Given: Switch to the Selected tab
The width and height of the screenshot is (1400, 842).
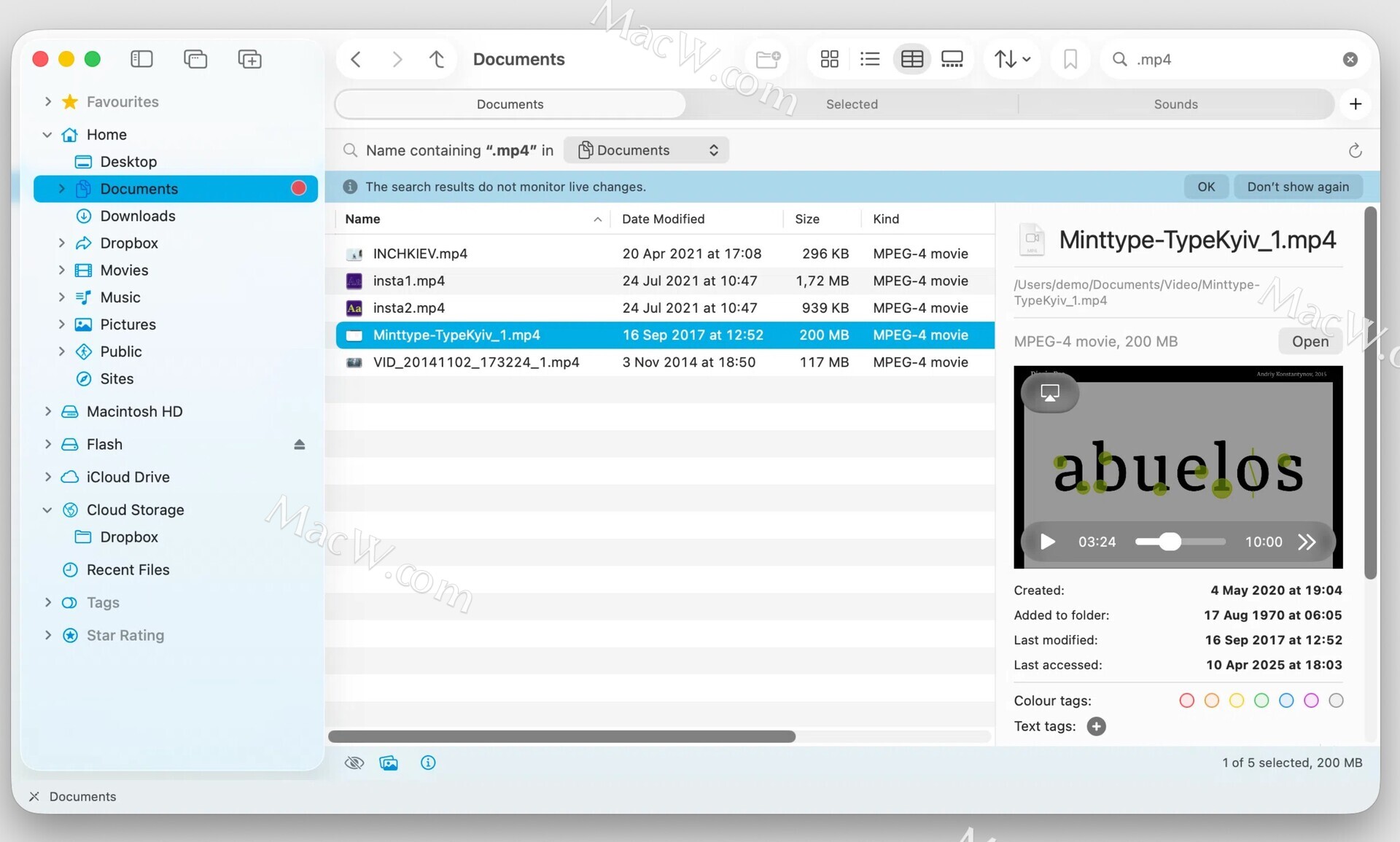Looking at the screenshot, I should pos(852,104).
